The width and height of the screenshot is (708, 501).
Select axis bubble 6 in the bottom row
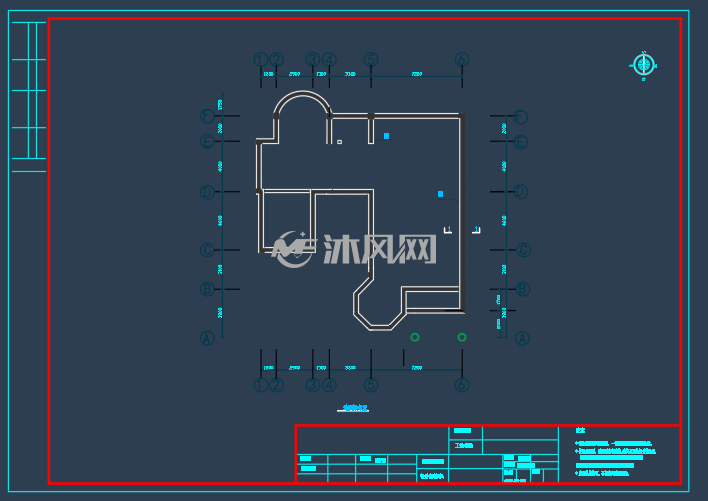pyautogui.click(x=462, y=385)
